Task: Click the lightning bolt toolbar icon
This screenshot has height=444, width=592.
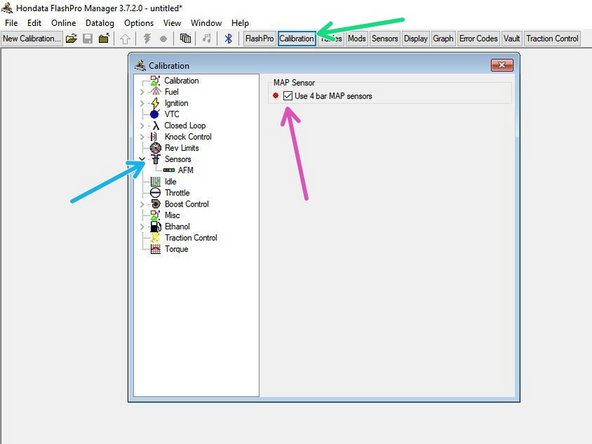Action: tap(147, 39)
